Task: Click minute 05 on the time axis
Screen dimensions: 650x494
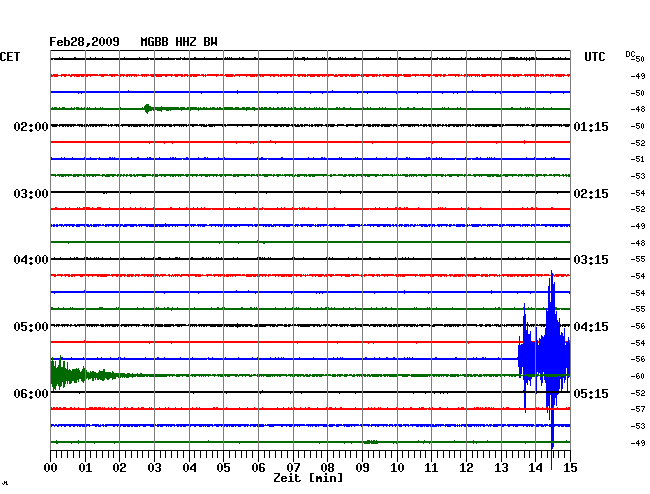Action: (223, 467)
